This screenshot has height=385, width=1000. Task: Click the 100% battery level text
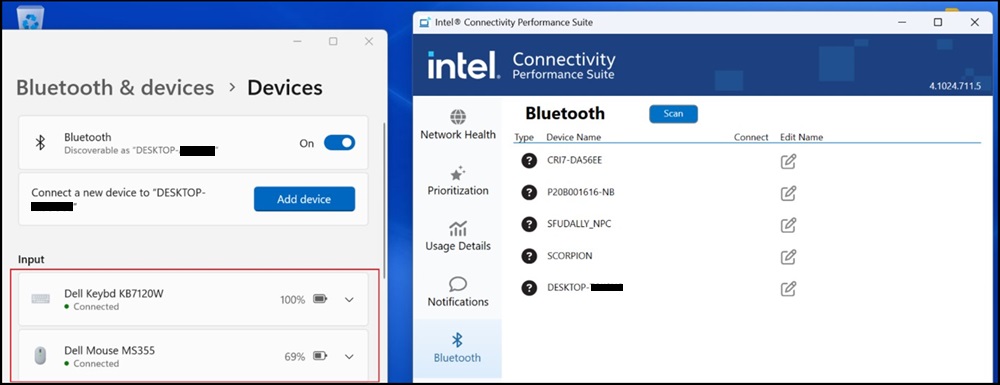click(x=293, y=300)
